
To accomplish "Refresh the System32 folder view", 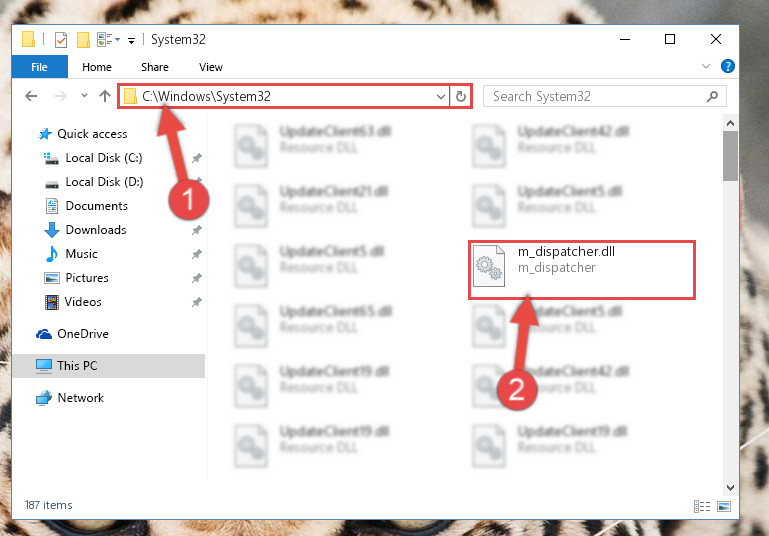I will click(461, 96).
